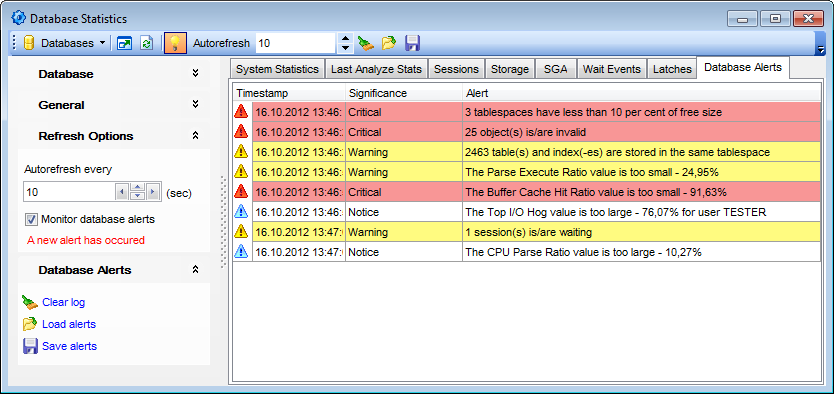This screenshot has width=834, height=394.
Task: Switch to the Last Analyze Stats tab
Action: coord(376,69)
